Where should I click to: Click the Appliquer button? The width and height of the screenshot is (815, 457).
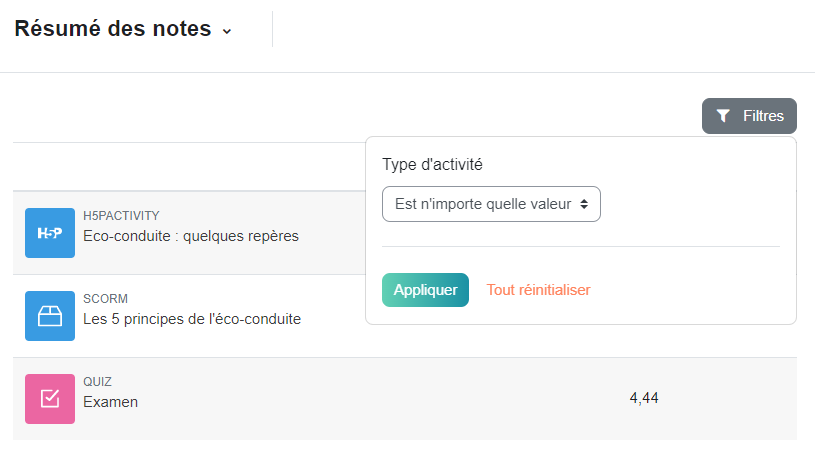[425, 290]
